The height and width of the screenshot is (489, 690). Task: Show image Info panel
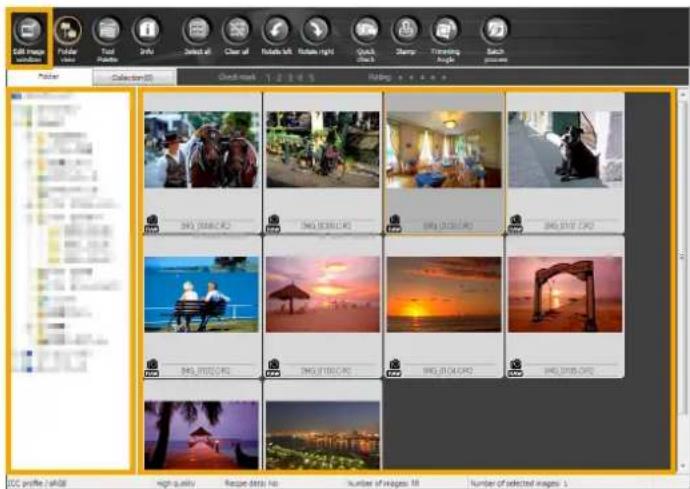pos(147,36)
